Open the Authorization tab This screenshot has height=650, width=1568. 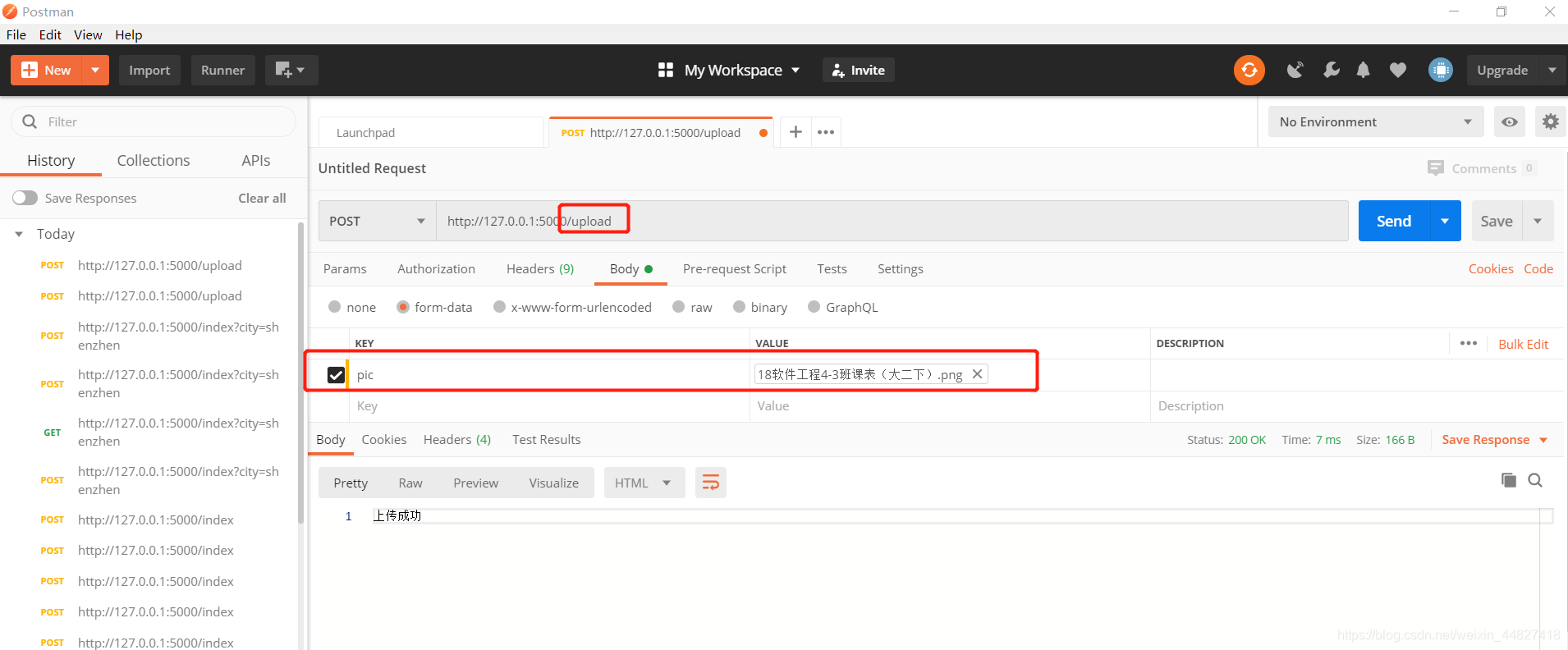point(436,268)
